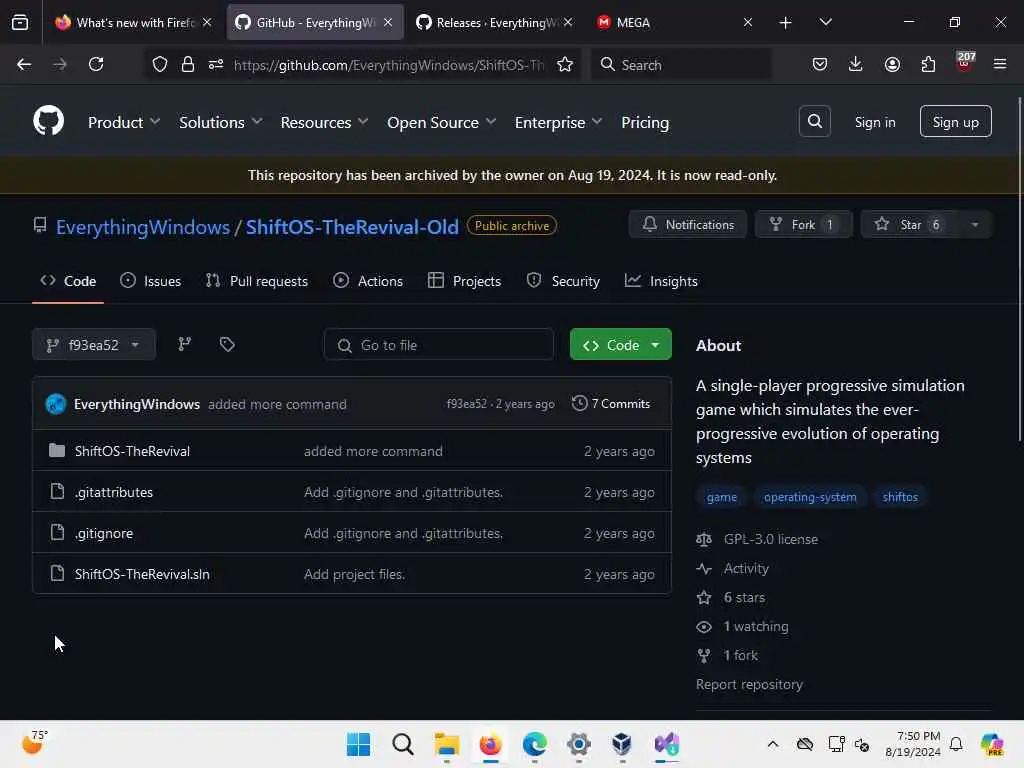Viewport: 1024px width, 768px height.
Task: Open the Firefox downloads icon
Action: tap(856, 64)
